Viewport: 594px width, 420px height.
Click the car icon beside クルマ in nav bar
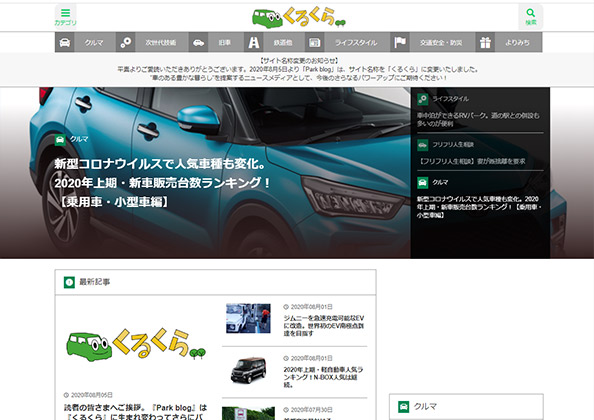[x=65, y=42]
